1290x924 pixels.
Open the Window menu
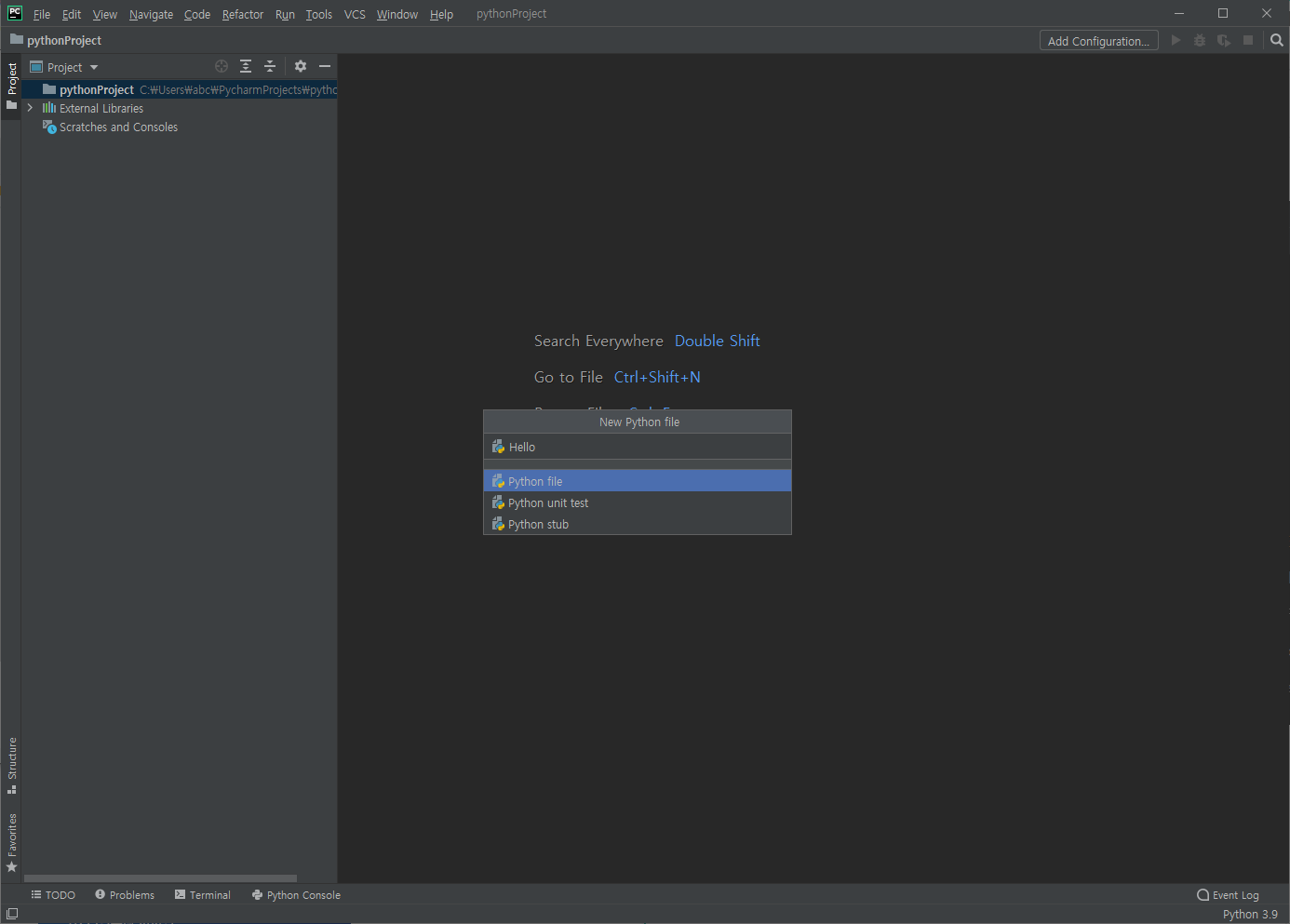click(397, 14)
